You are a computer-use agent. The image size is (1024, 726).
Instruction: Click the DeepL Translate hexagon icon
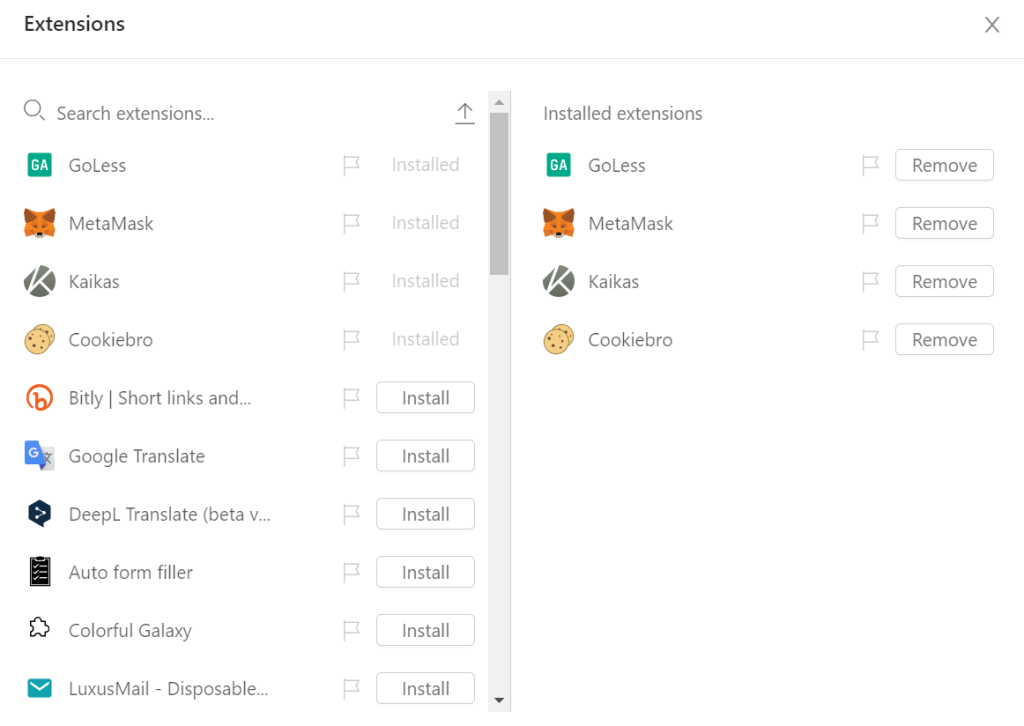[39, 514]
